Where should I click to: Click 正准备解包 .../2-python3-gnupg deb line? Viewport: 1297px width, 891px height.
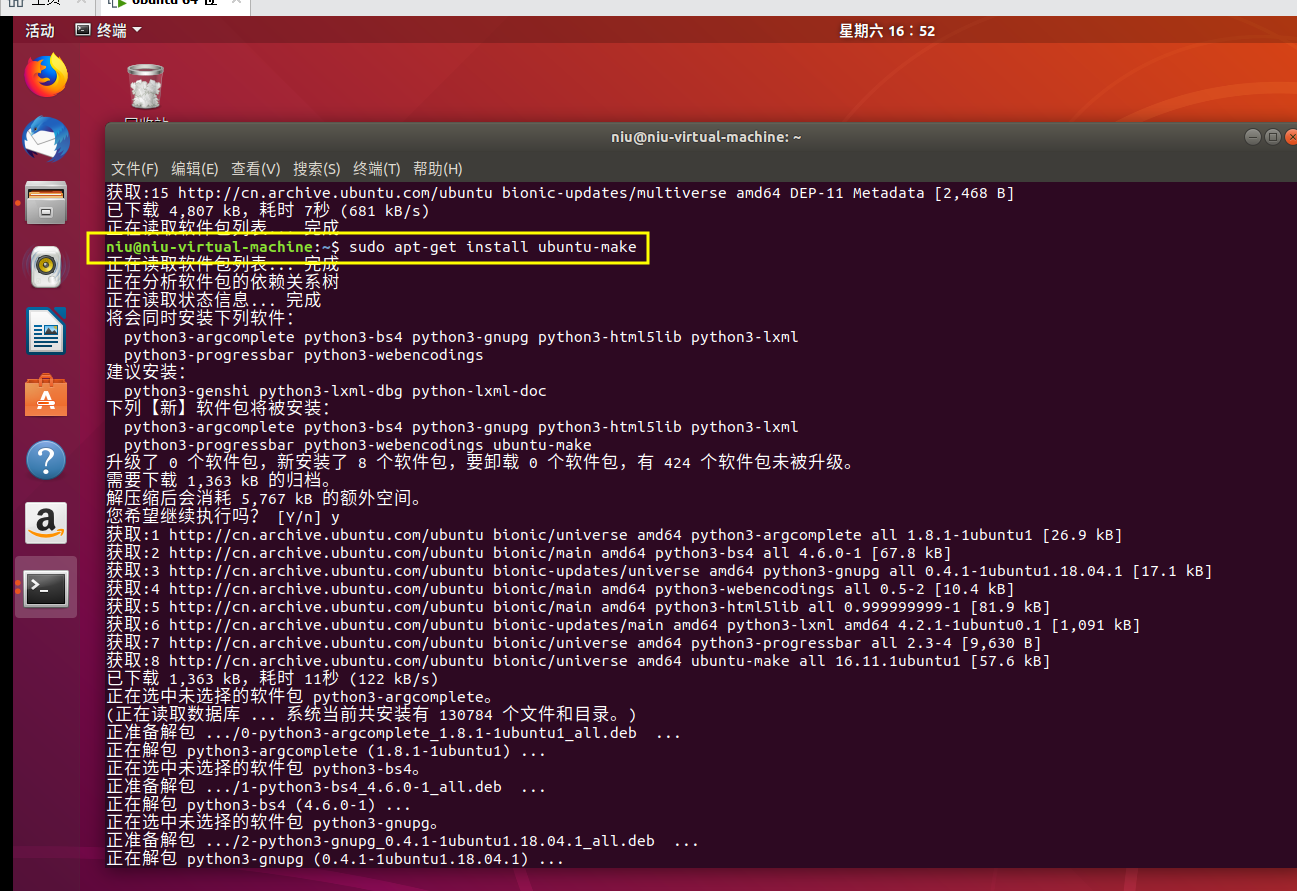click(x=403, y=841)
